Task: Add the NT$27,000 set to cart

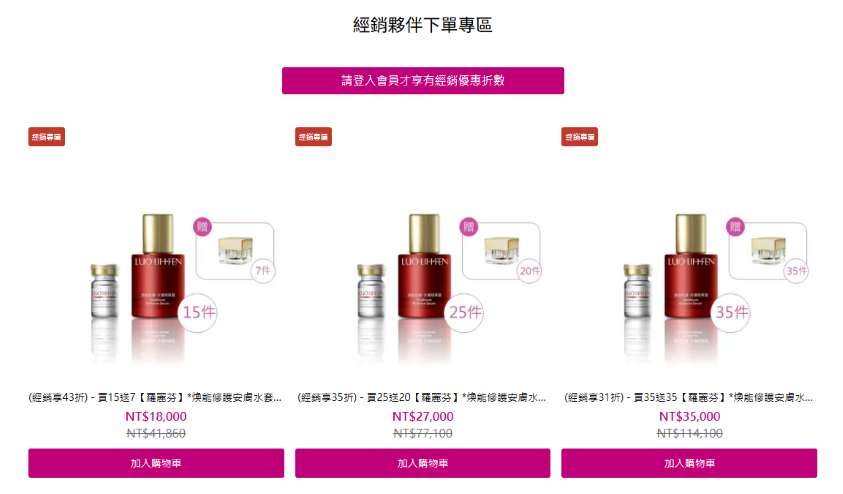Action: tap(423, 463)
